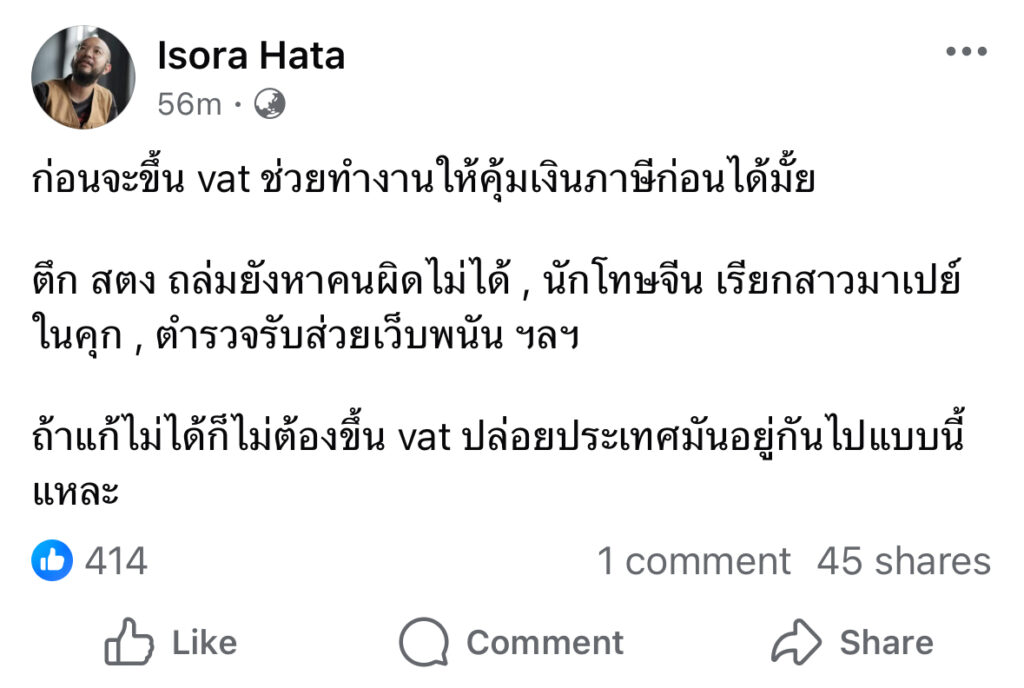Click the speech bubble comment icon
The image size is (1024, 688).
coord(423,642)
